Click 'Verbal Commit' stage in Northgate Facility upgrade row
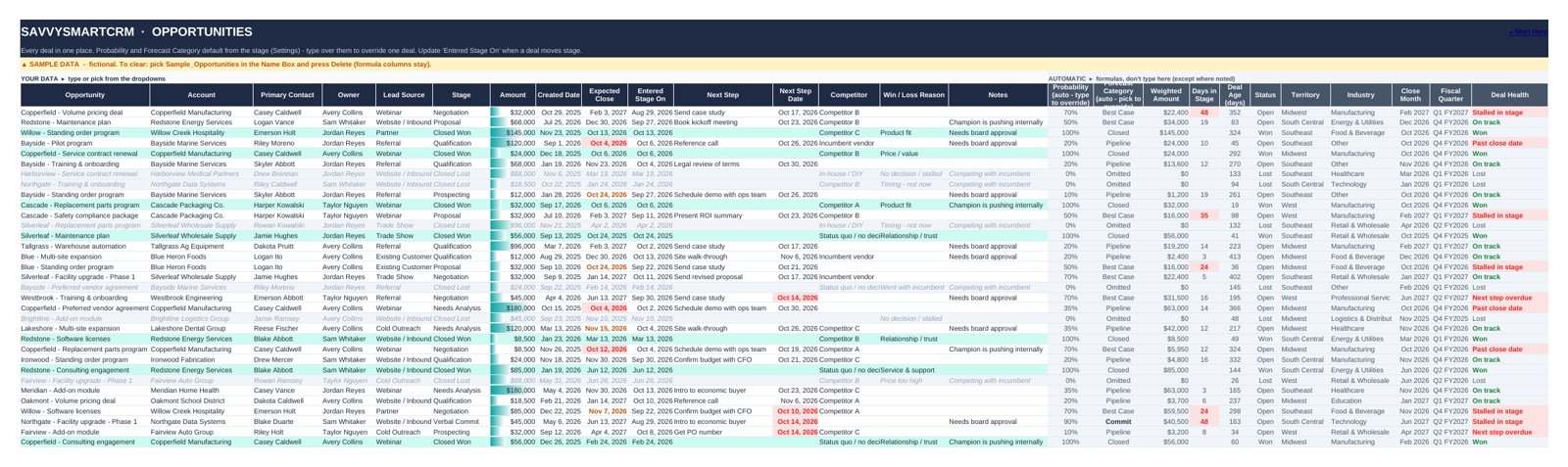 point(462,421)
